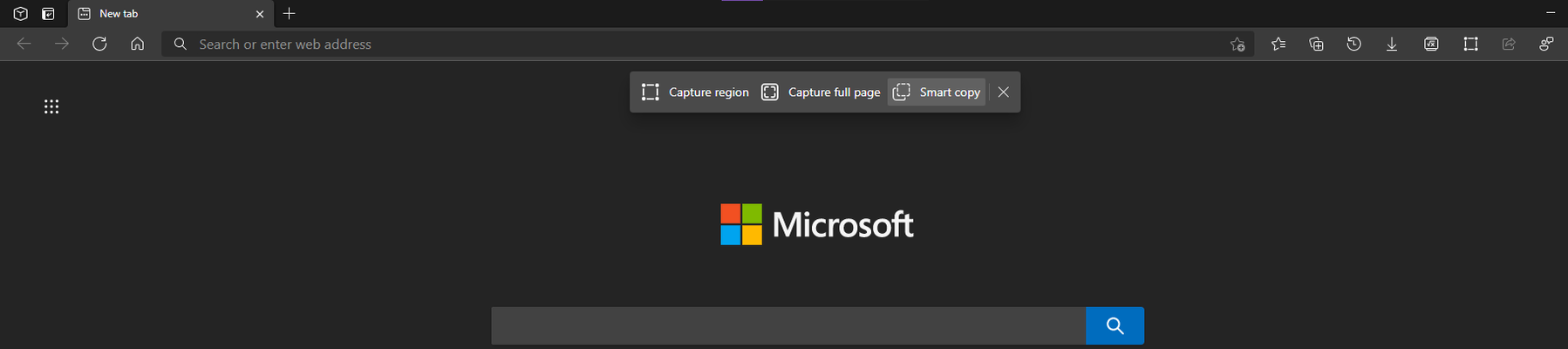
Task: Close the web capture toolbar
Action: pyautogui.click(x=1004, y=92)
